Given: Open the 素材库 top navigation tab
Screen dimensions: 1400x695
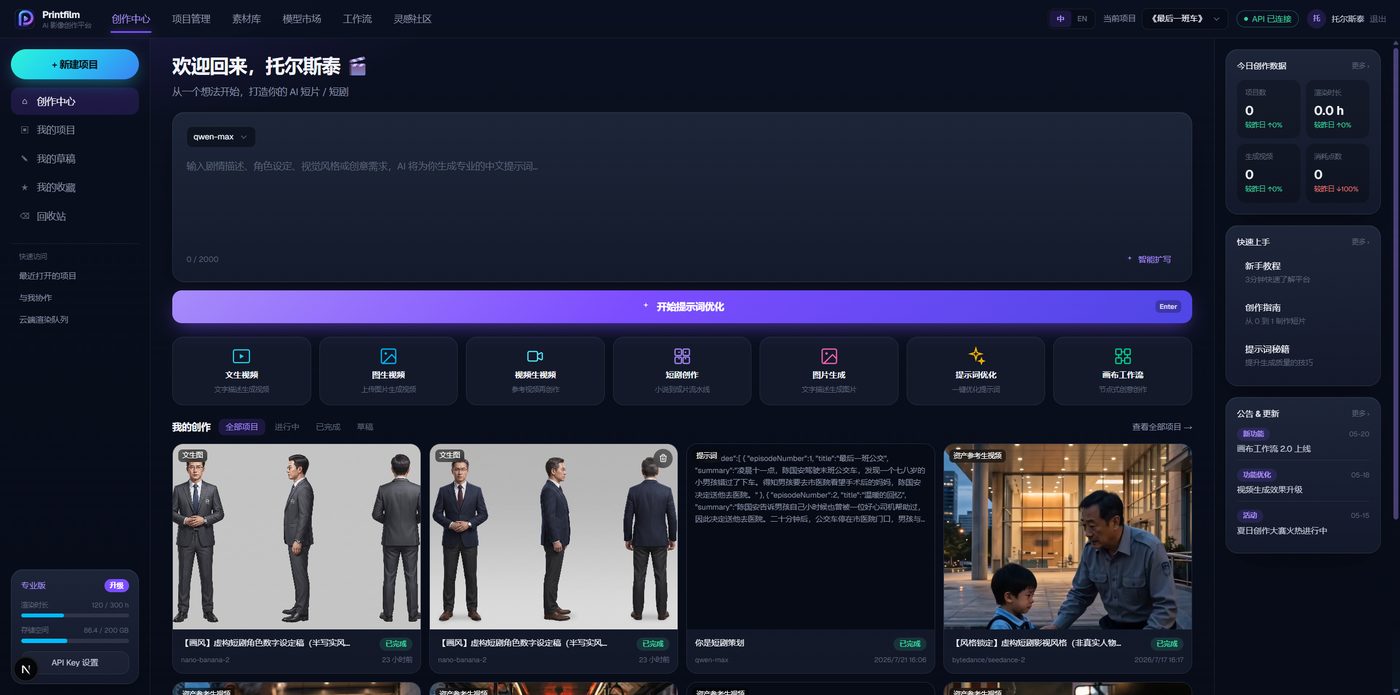Looking at the screenshot, I should [247, 18].
